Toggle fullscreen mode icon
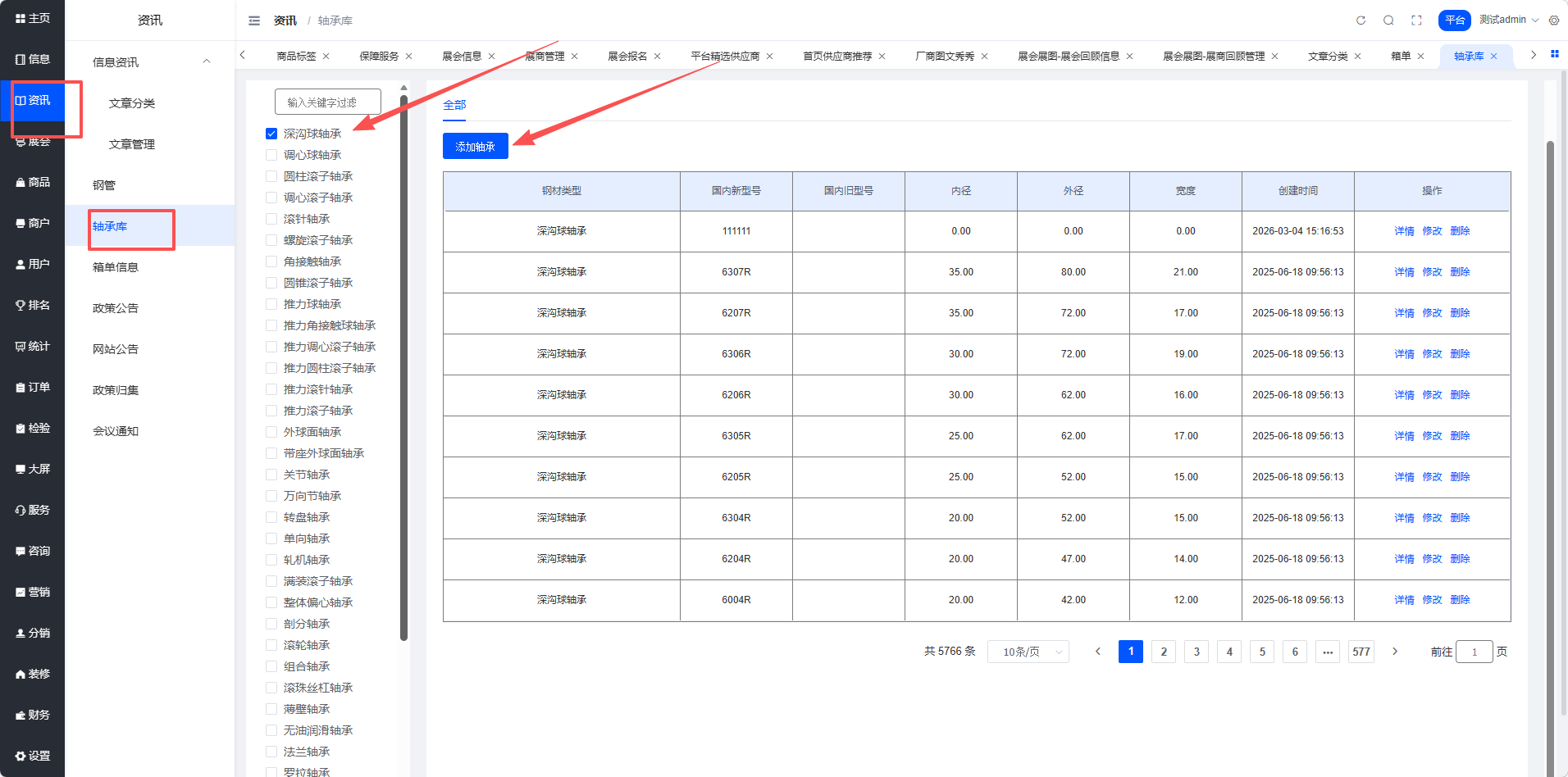This screenshot has width=1568, height=777. tap(1416, 20)
